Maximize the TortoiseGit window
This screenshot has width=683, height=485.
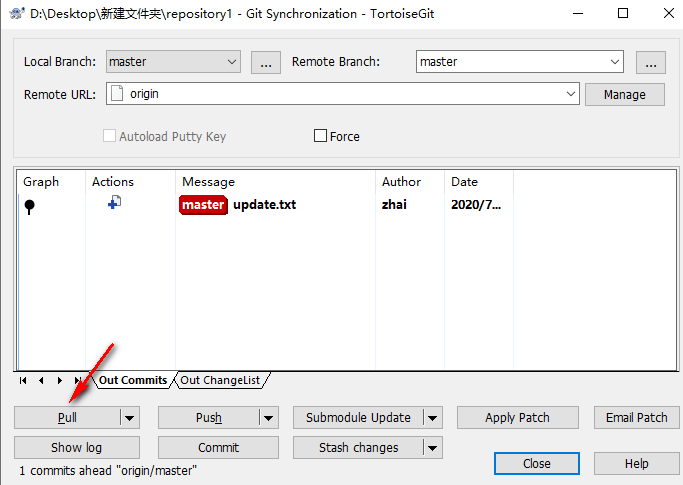[x=623, y=13]
